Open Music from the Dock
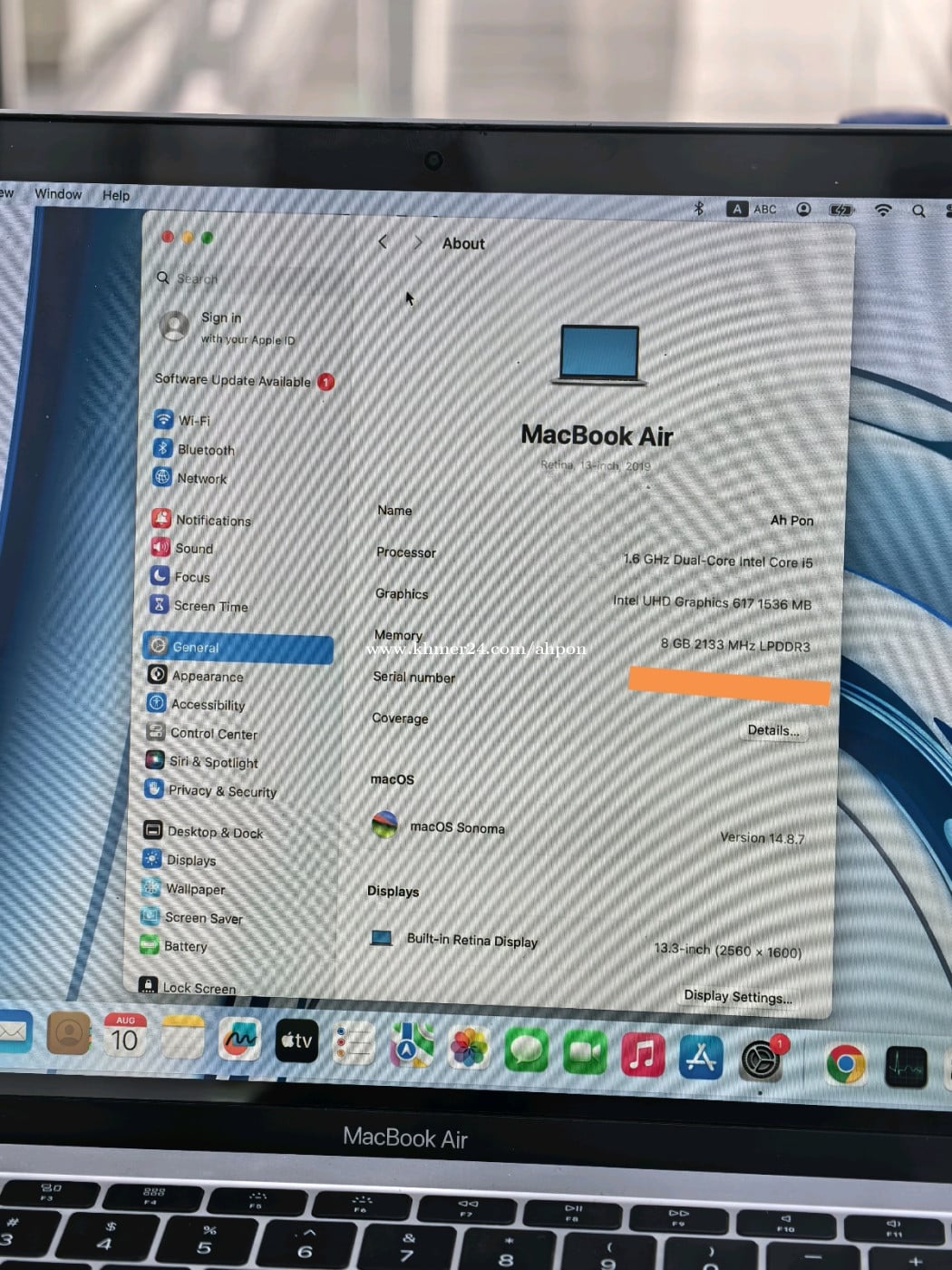Viewport: 952px width, 1270px height. click(643, 1056)
